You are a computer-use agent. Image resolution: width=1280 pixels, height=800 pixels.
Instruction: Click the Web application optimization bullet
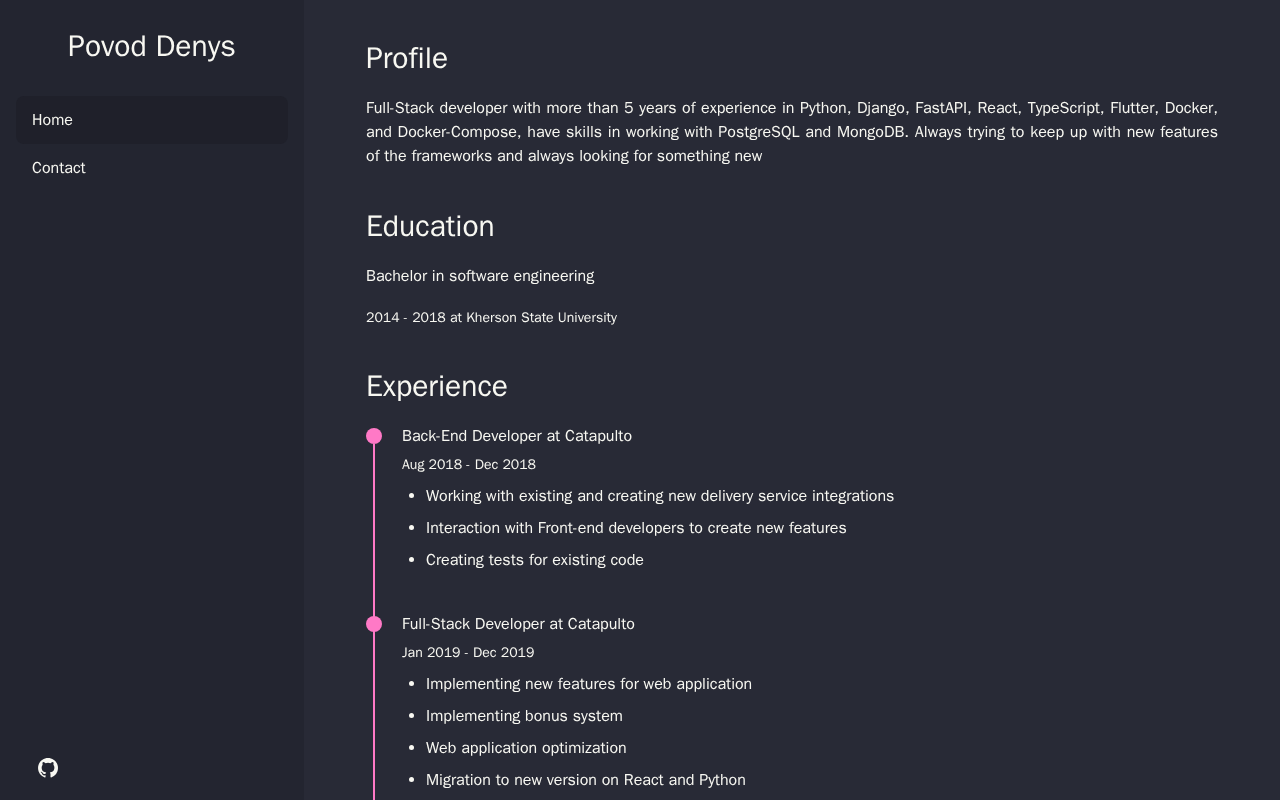pyautogui.click(x=526, y=748)
